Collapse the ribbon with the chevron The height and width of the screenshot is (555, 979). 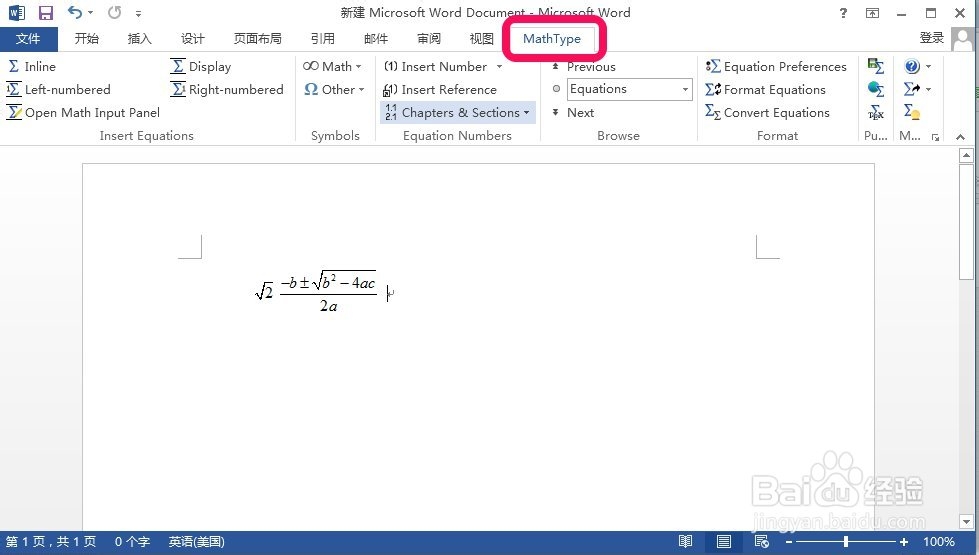point(960,137)
